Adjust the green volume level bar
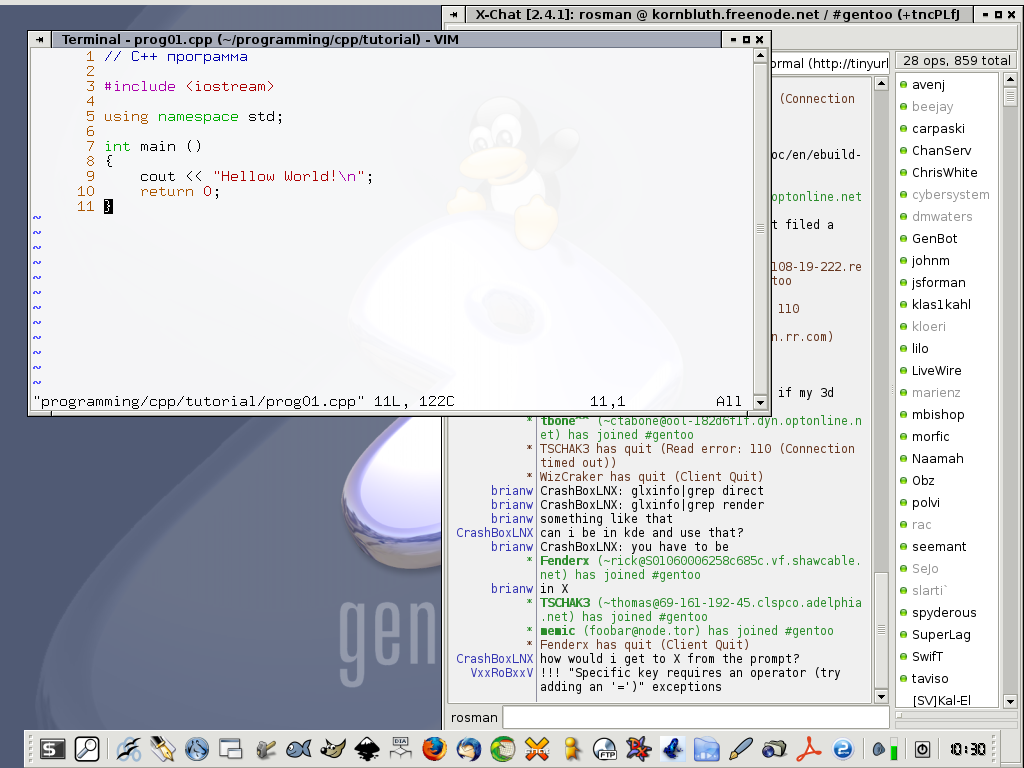This screenshot has height=768, width=1024. coord(894,749)
